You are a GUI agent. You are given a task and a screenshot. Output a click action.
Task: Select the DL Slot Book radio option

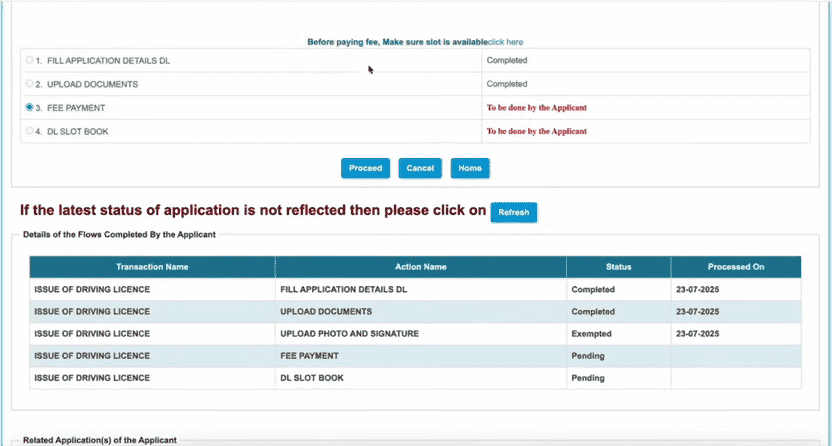[30, 131]
